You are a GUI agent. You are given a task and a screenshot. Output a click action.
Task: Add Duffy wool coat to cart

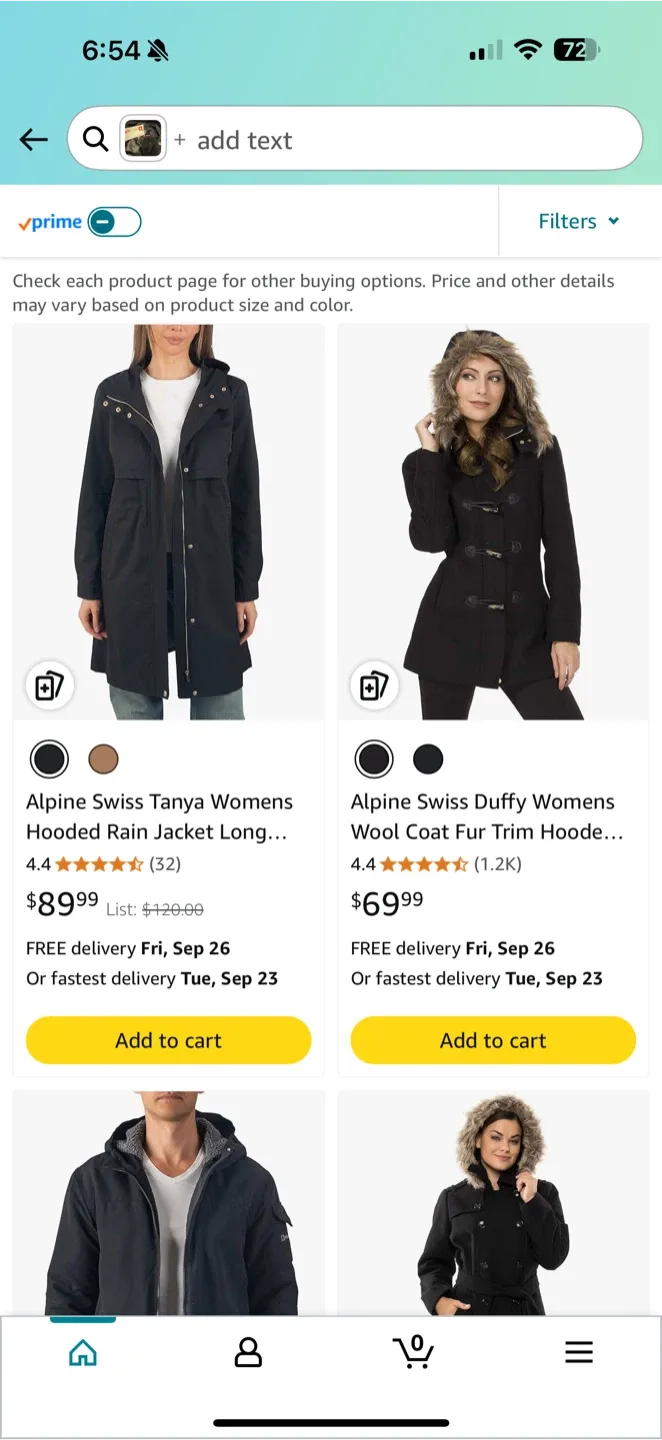[493, 1040]
